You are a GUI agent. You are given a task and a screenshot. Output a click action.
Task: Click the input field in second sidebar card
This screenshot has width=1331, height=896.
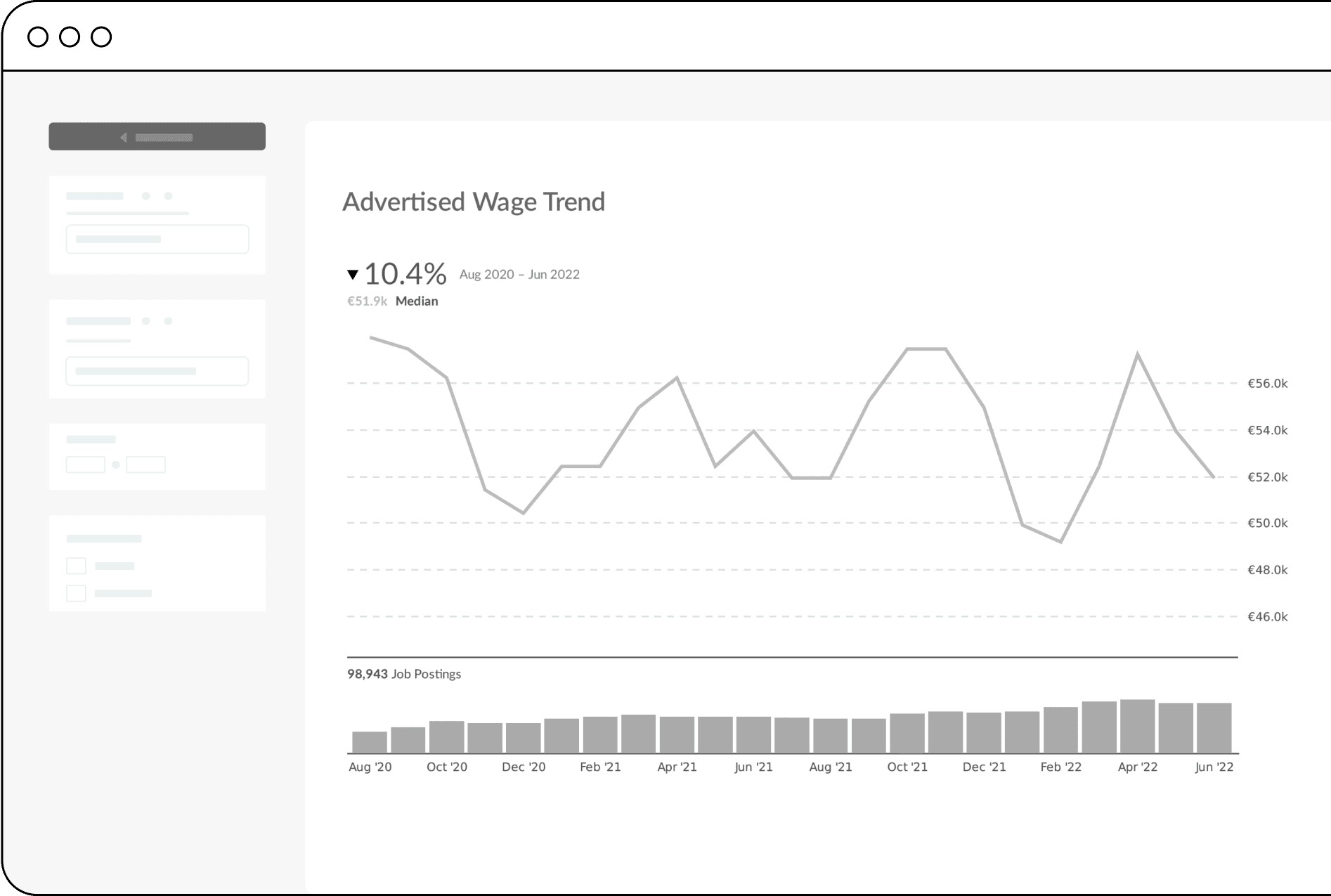[157, 371]
